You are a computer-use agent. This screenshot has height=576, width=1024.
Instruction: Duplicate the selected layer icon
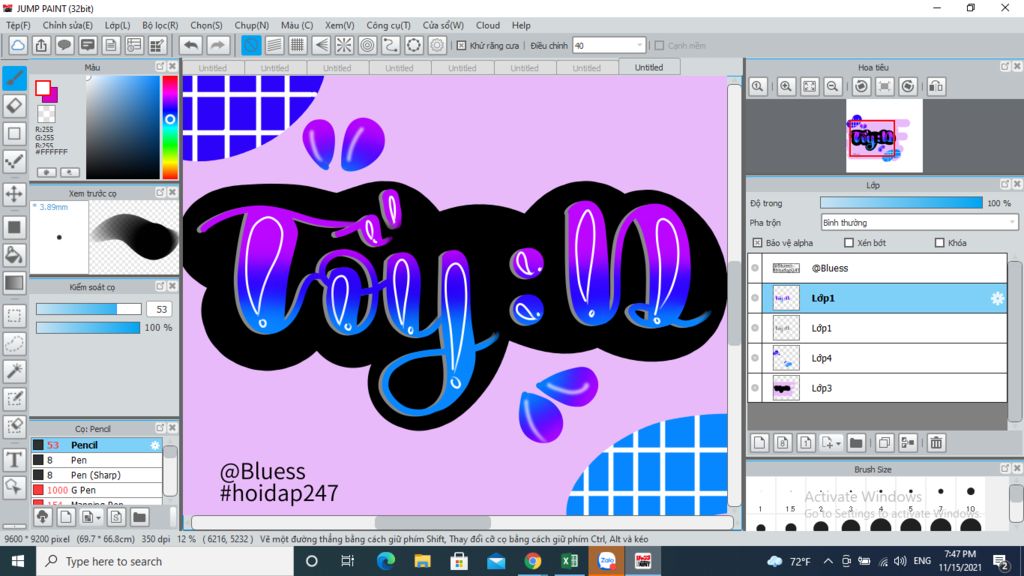pos(884,443)
